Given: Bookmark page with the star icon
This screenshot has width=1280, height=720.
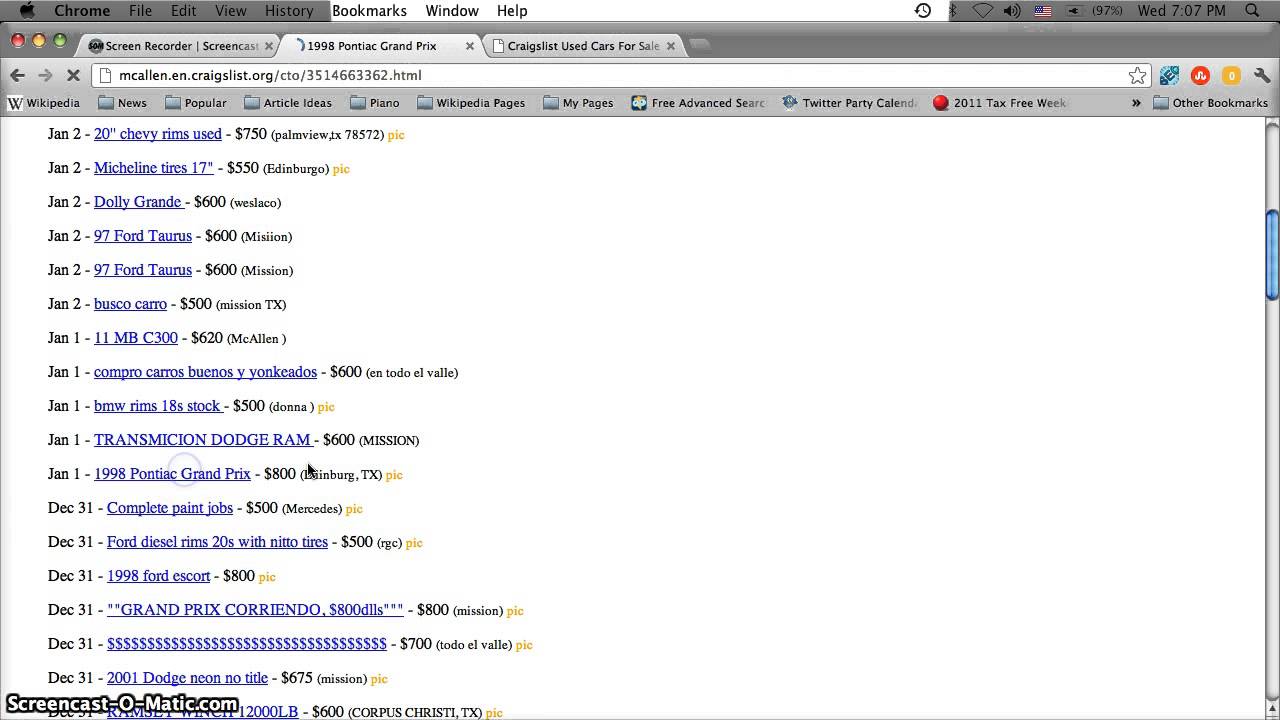Looking at the screenshot, I should tap(1137, 75).
